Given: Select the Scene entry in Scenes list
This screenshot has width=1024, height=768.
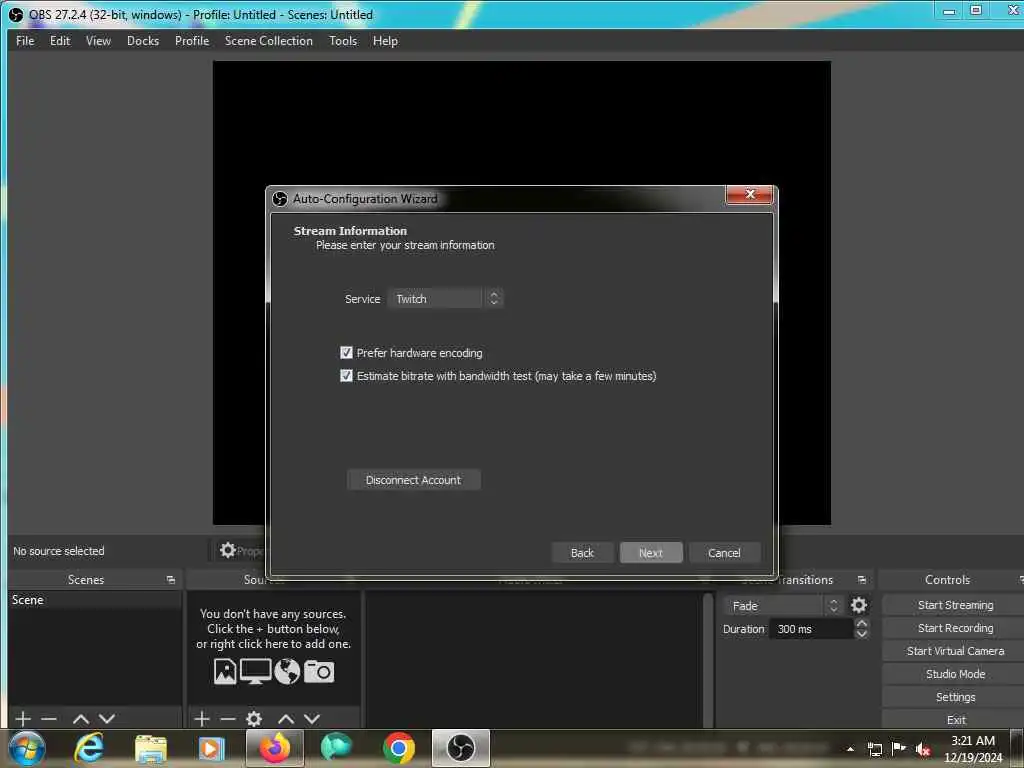Looking at the screenshot, I should [95, 600].
